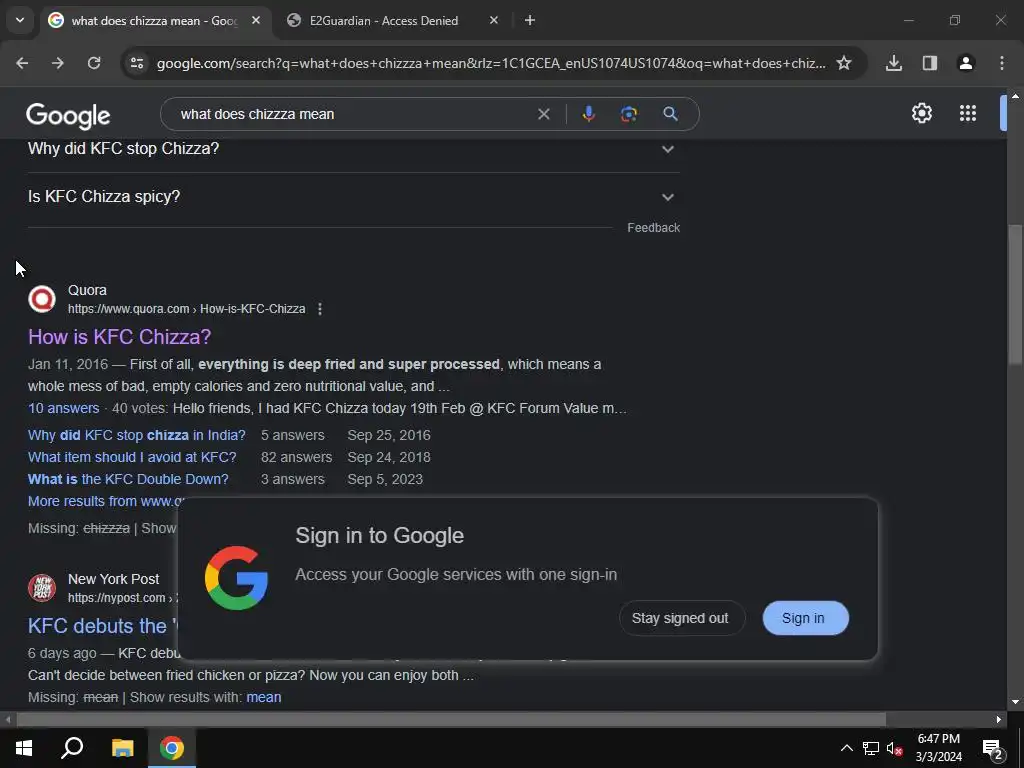Image resolution: width=1024 pixels, height=768 pixels.
Task: Toggle the Chrome side panel icon
Action: tap(930, 63)
